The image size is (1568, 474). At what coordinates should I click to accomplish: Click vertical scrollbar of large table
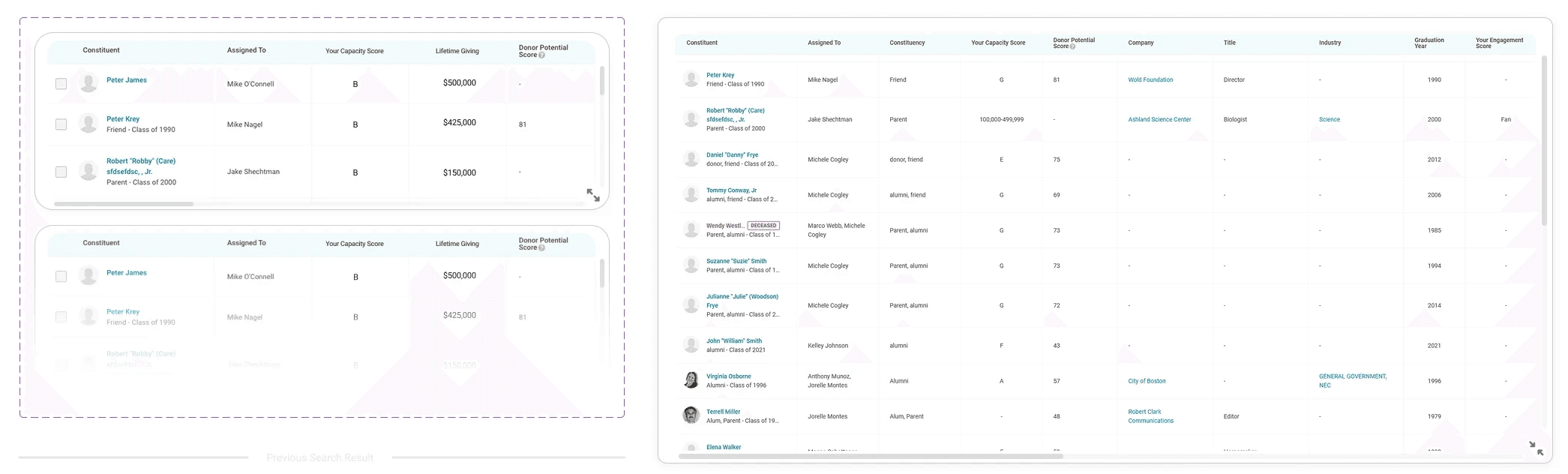(1544, 140)
